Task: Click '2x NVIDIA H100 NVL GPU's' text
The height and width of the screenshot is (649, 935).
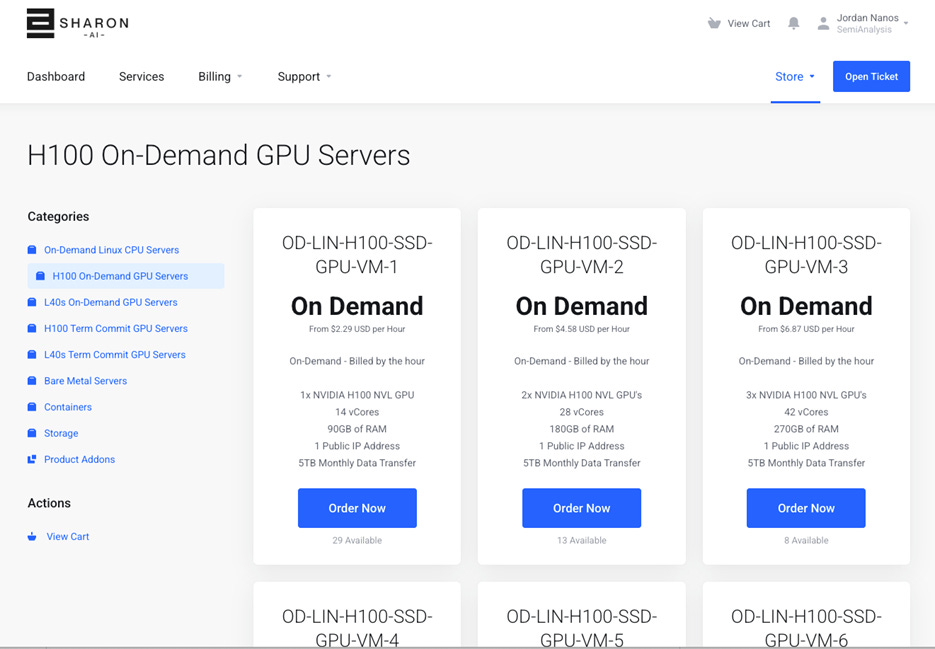Action: pos(581,395)
